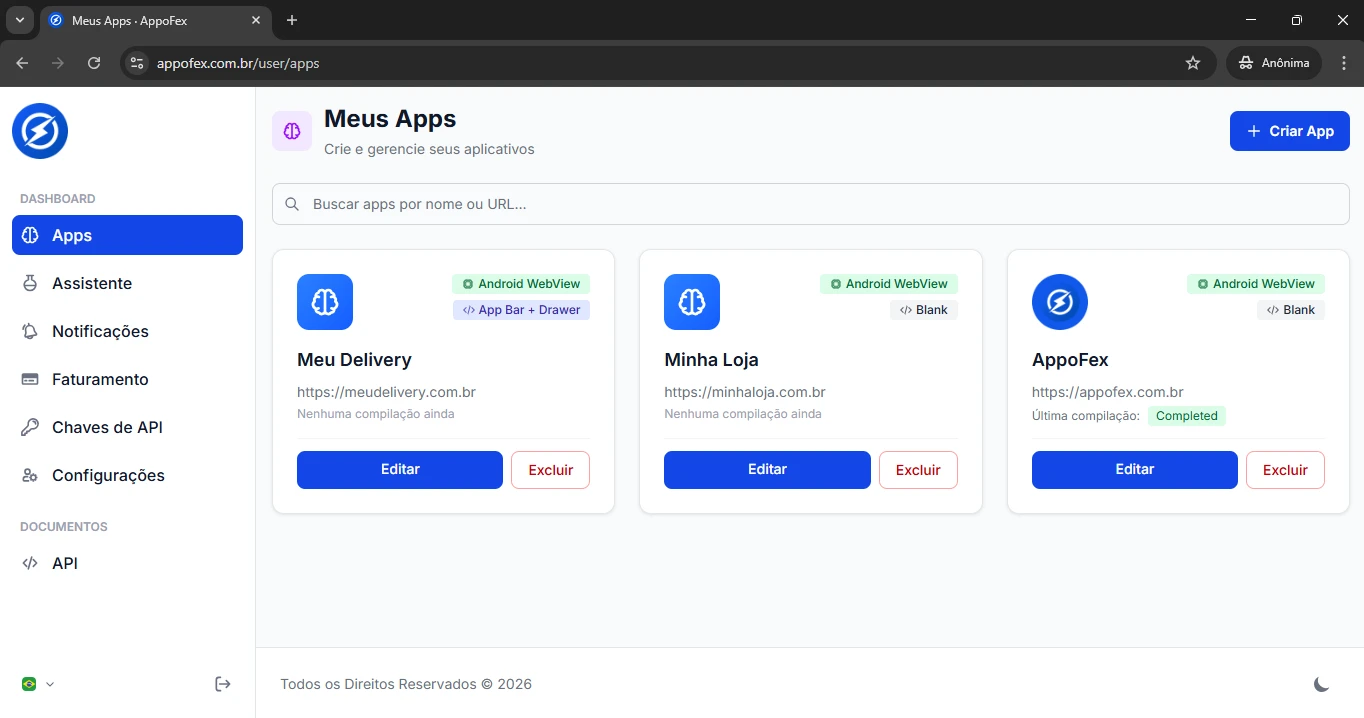Image resolution: width=1364 pixels, height=718 pixels.
Task: Open the browser tab list chevron
Action: pos(19,20)
